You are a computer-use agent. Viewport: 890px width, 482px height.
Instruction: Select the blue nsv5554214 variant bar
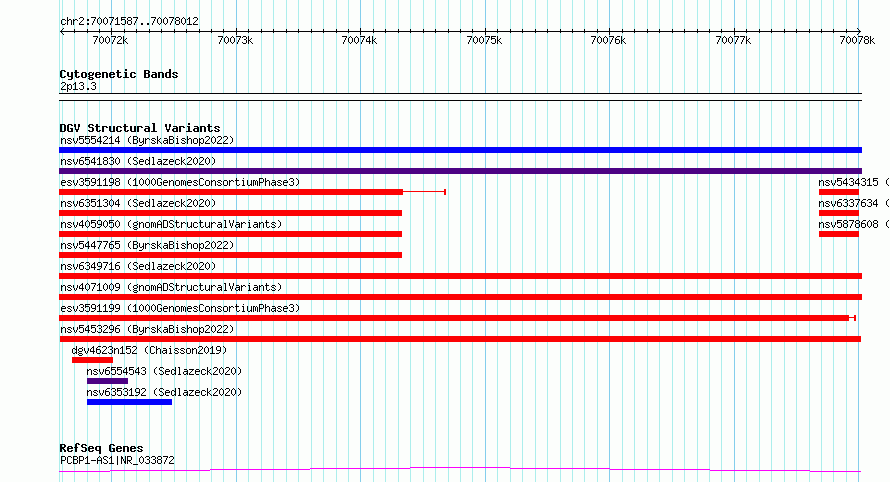[460, 150]
